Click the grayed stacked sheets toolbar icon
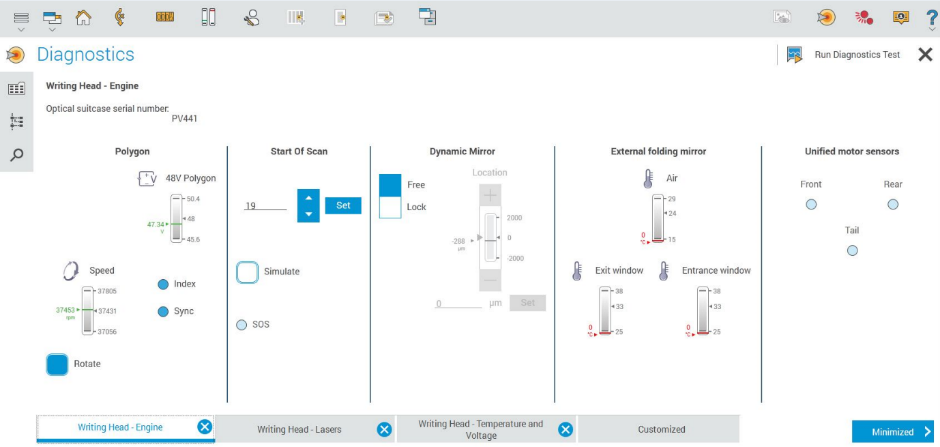The image size is (940, 447). pos(384,18)
